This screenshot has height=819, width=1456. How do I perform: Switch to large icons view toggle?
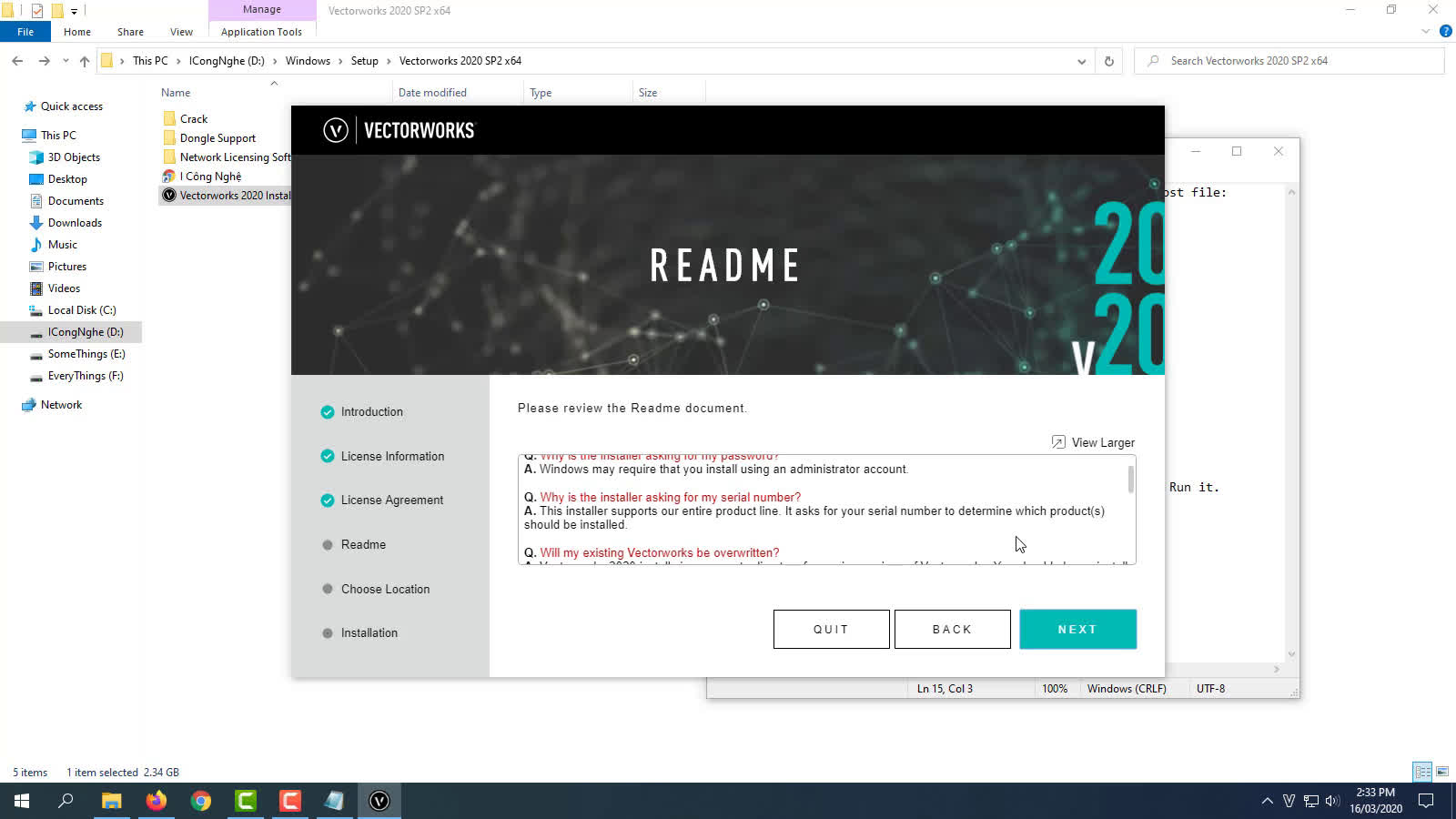tap(1442, 772)
